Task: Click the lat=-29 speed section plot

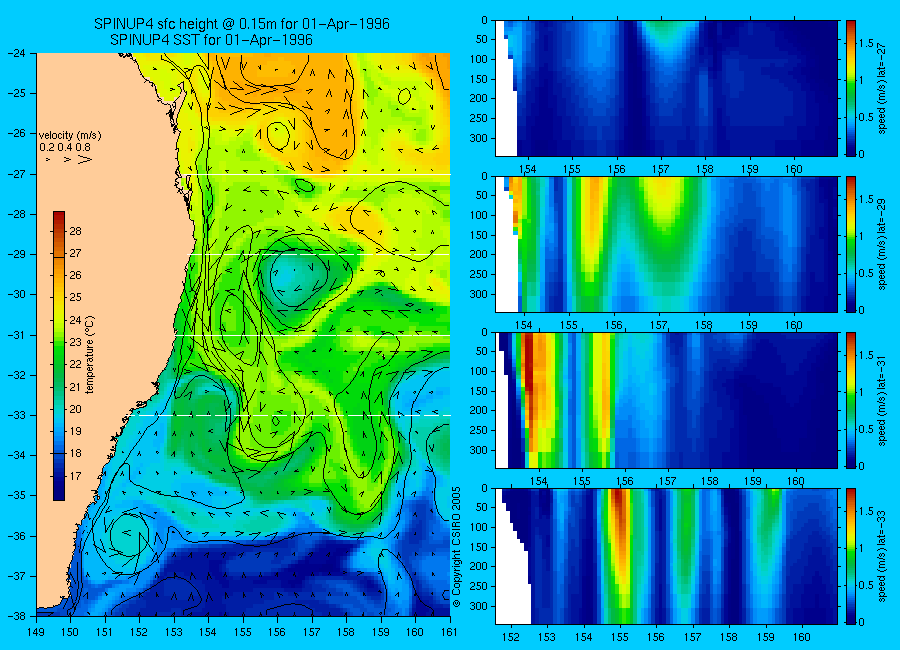Action: click(x=666, y=244)
